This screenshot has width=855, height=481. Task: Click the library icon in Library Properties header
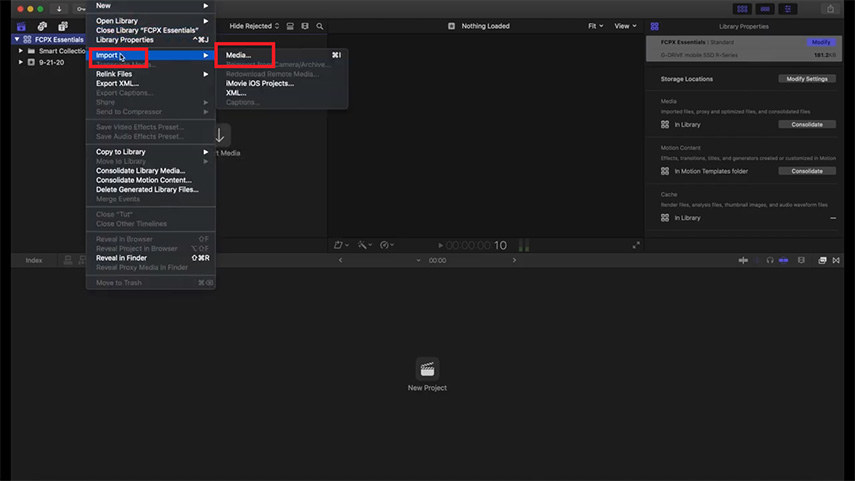(x=654, y=26)
